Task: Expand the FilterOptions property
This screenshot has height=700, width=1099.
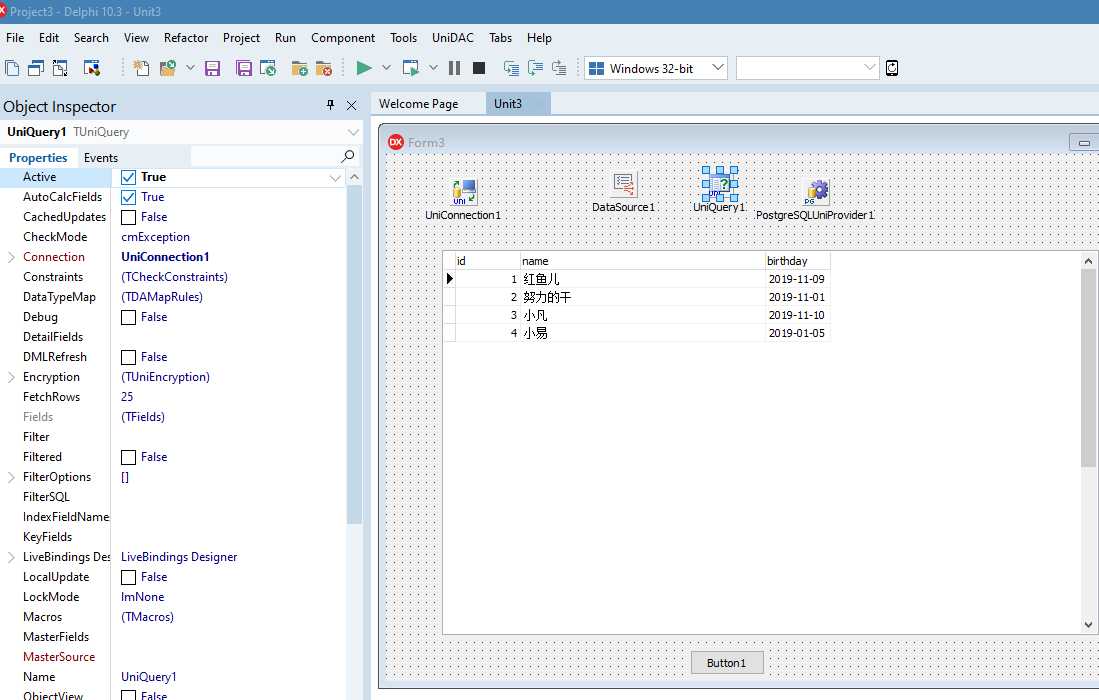Action: (11, 477)
